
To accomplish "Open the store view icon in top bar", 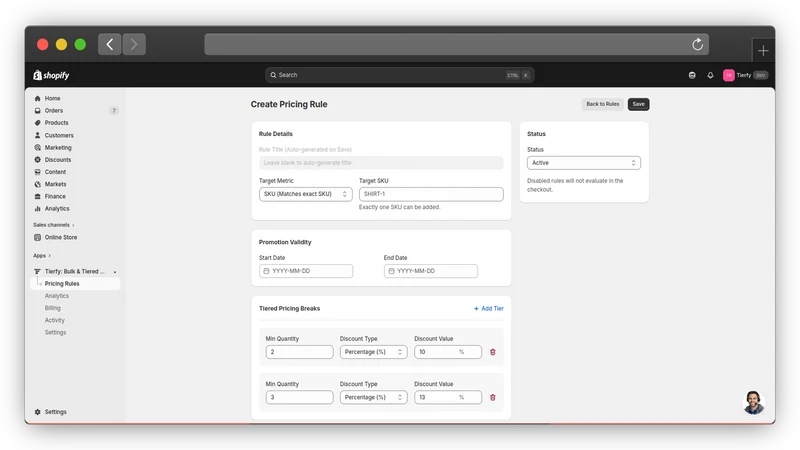I will [692, 75].
